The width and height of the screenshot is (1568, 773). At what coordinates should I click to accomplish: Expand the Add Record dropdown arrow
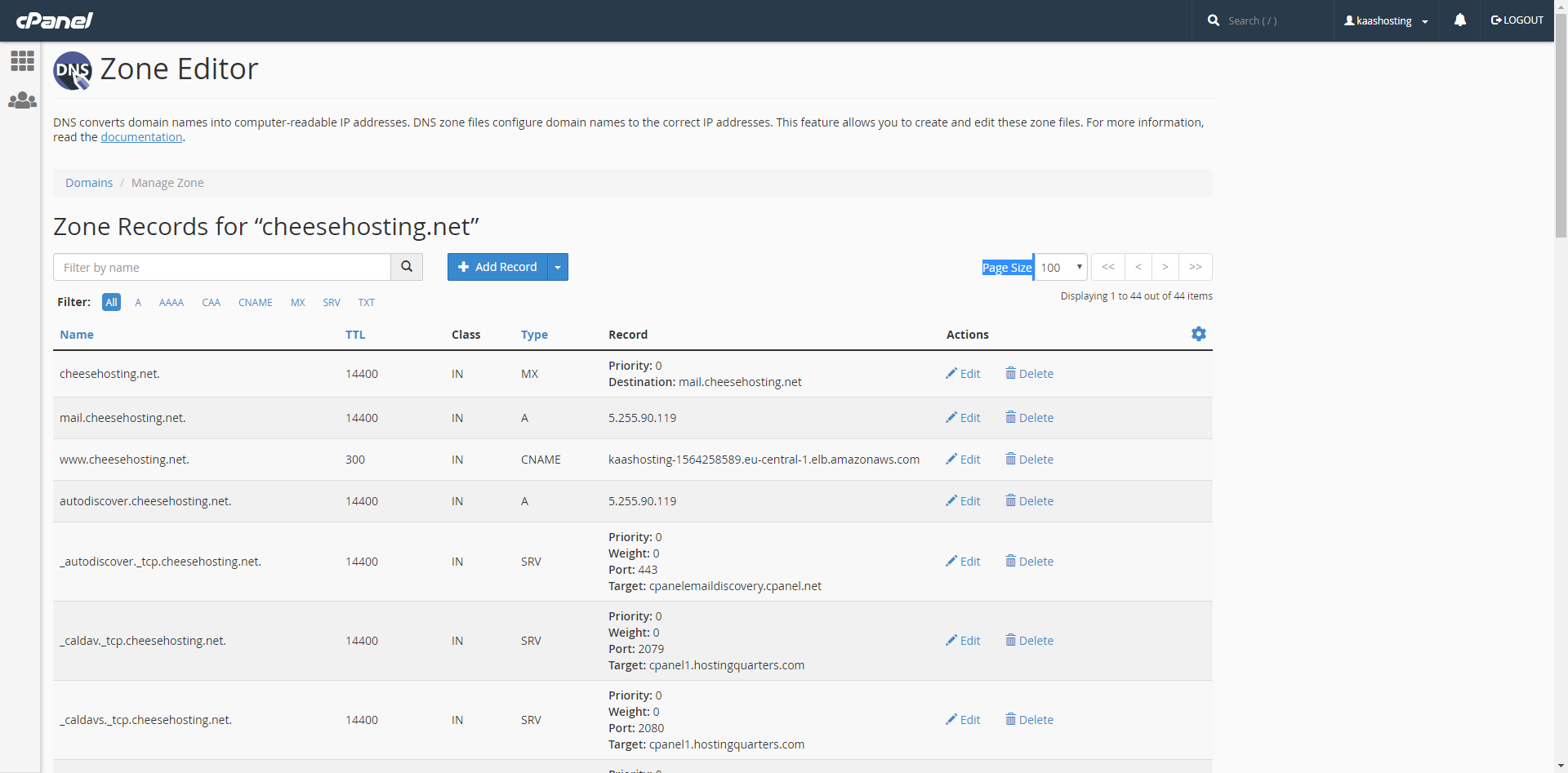pos(558,267)
